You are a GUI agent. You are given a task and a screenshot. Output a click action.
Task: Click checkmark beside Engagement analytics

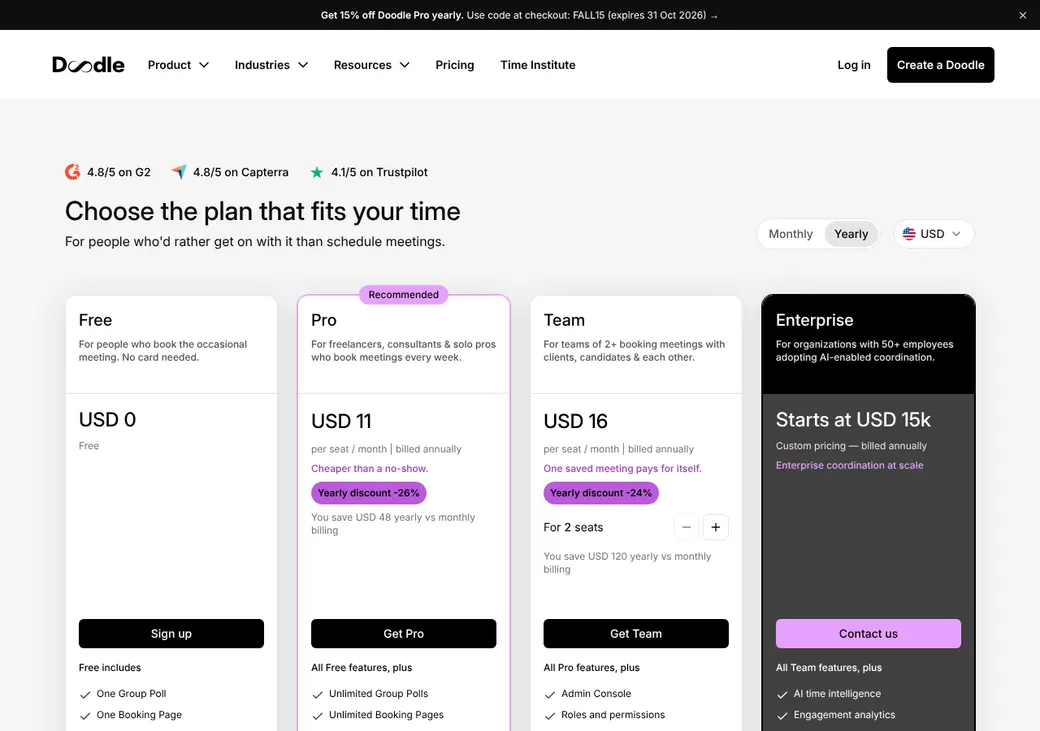click(x=782, y=716)
